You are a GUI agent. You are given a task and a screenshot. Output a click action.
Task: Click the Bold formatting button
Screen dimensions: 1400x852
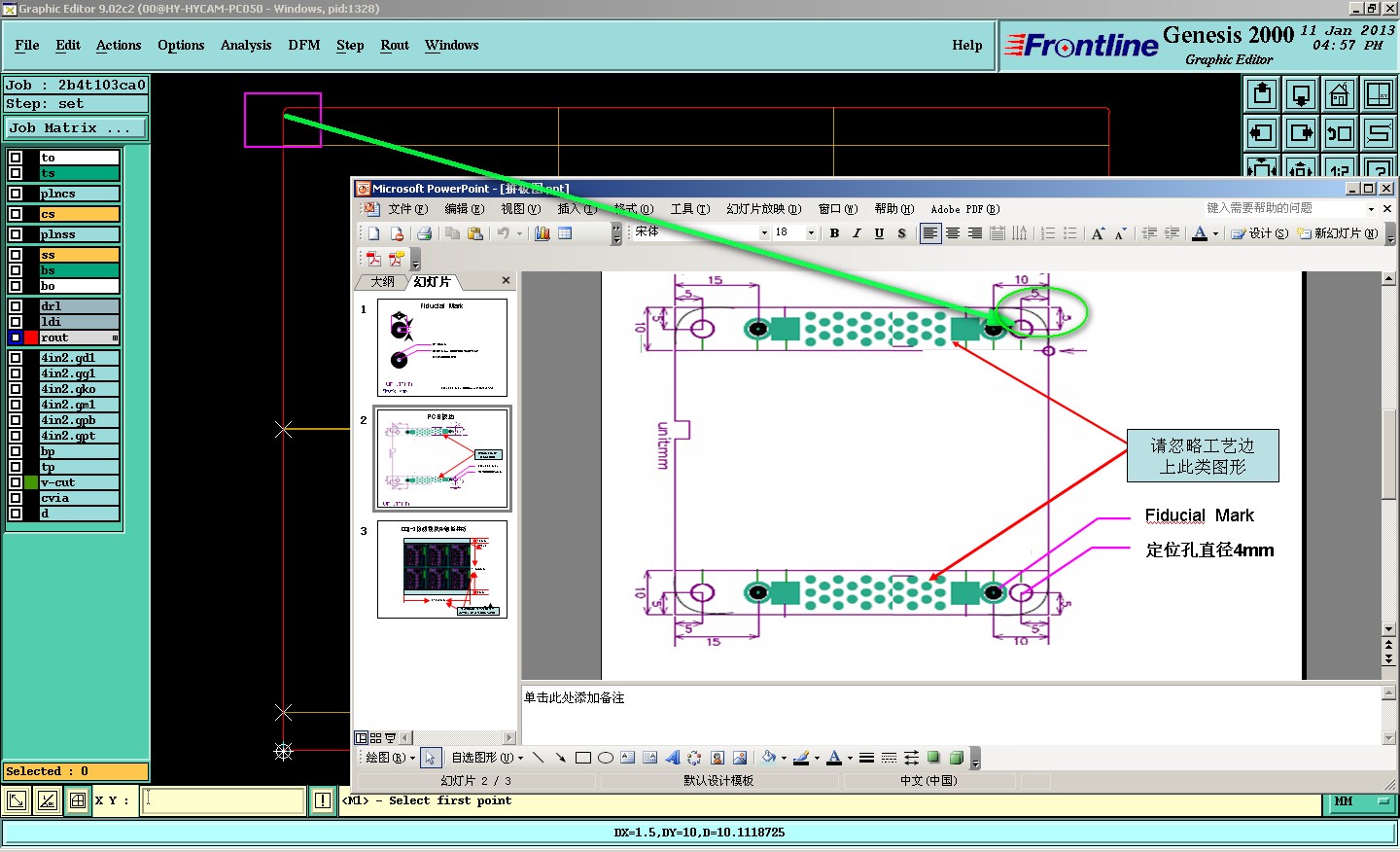[834, 233]
